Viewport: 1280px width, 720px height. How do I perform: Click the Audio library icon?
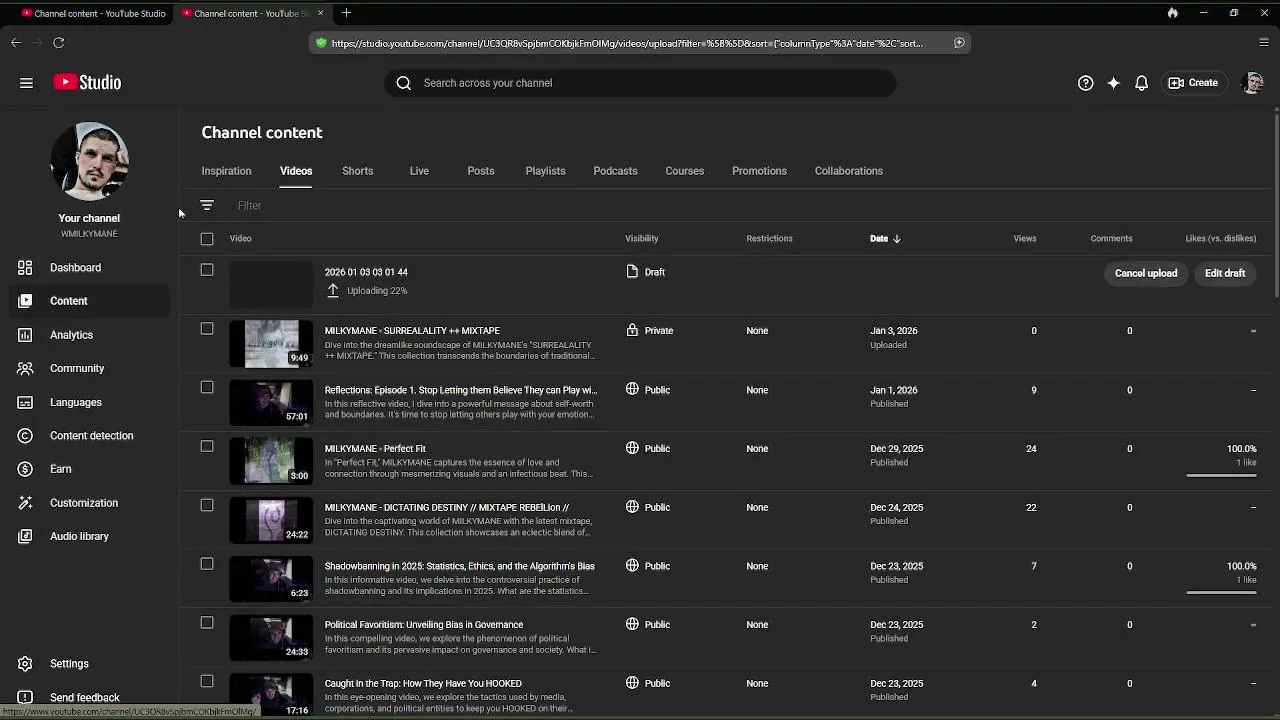(25, 536)
